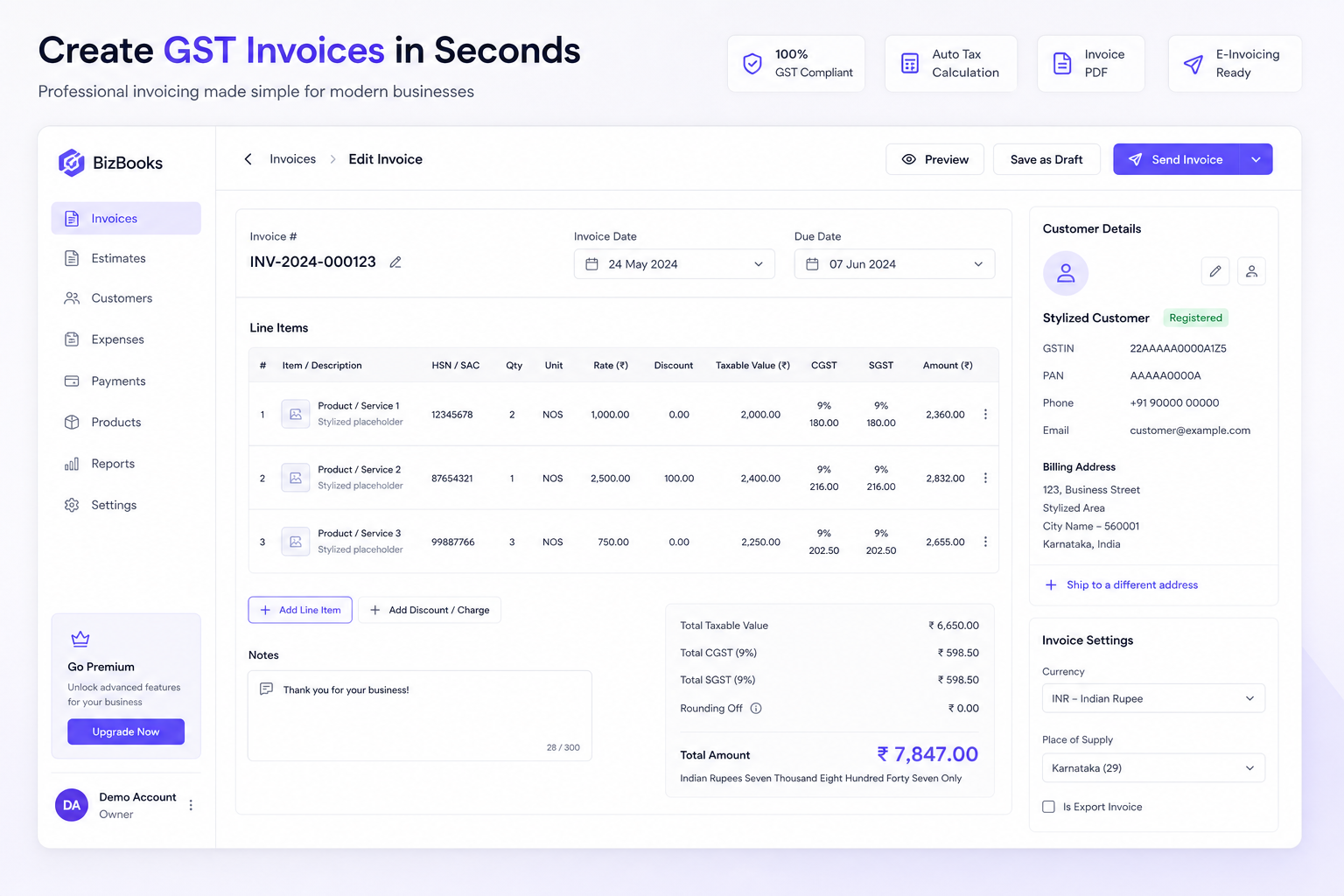
Task: Click the phone number +91 90000 00000
Action: (1174, 403)
